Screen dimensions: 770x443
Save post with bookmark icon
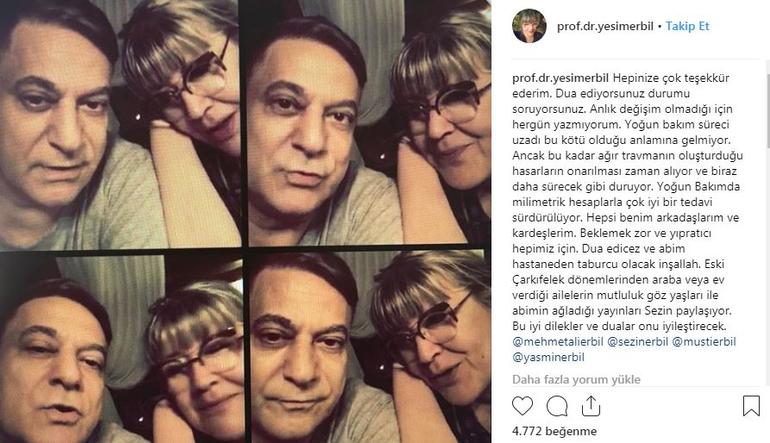pos(751,406)
